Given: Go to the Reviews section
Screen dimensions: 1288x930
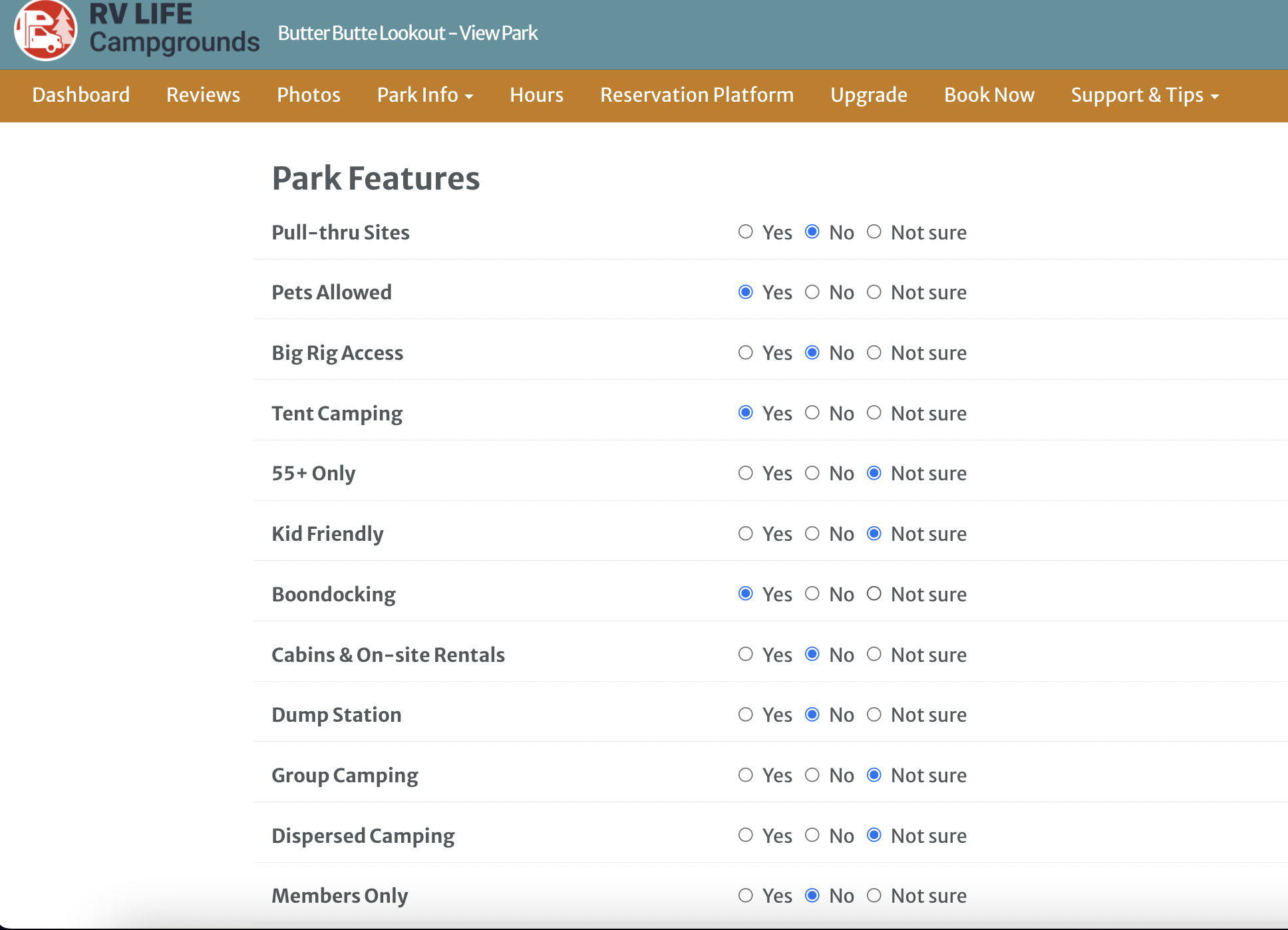Looking at the screenshot, I should [x=203, y=96].
